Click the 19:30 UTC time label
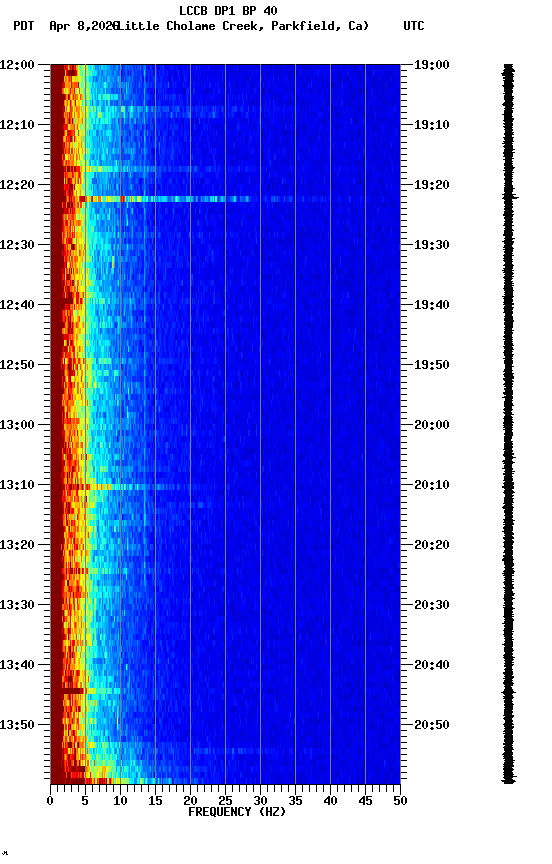The width and height of the screenshot is (552, 864). click(432, 245)
